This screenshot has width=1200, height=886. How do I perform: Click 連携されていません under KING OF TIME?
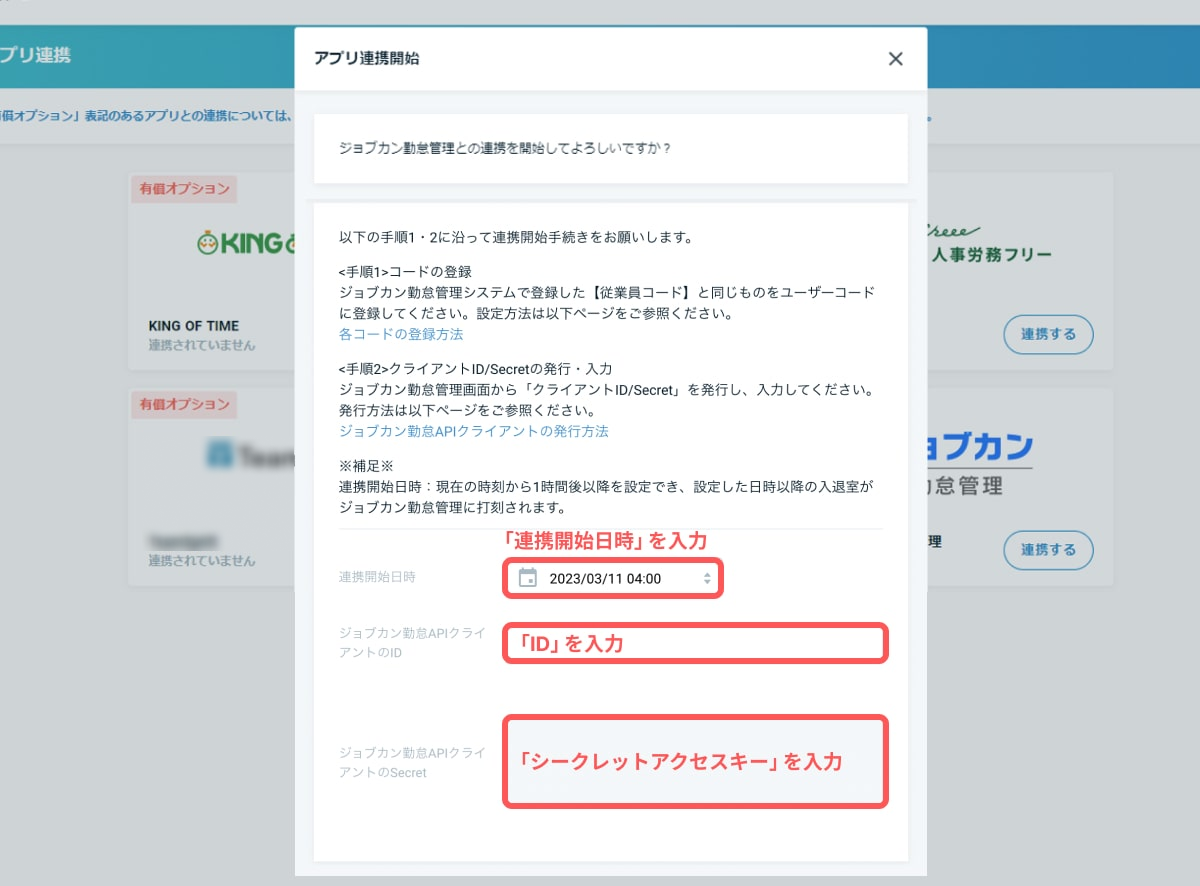pos(202,345)
